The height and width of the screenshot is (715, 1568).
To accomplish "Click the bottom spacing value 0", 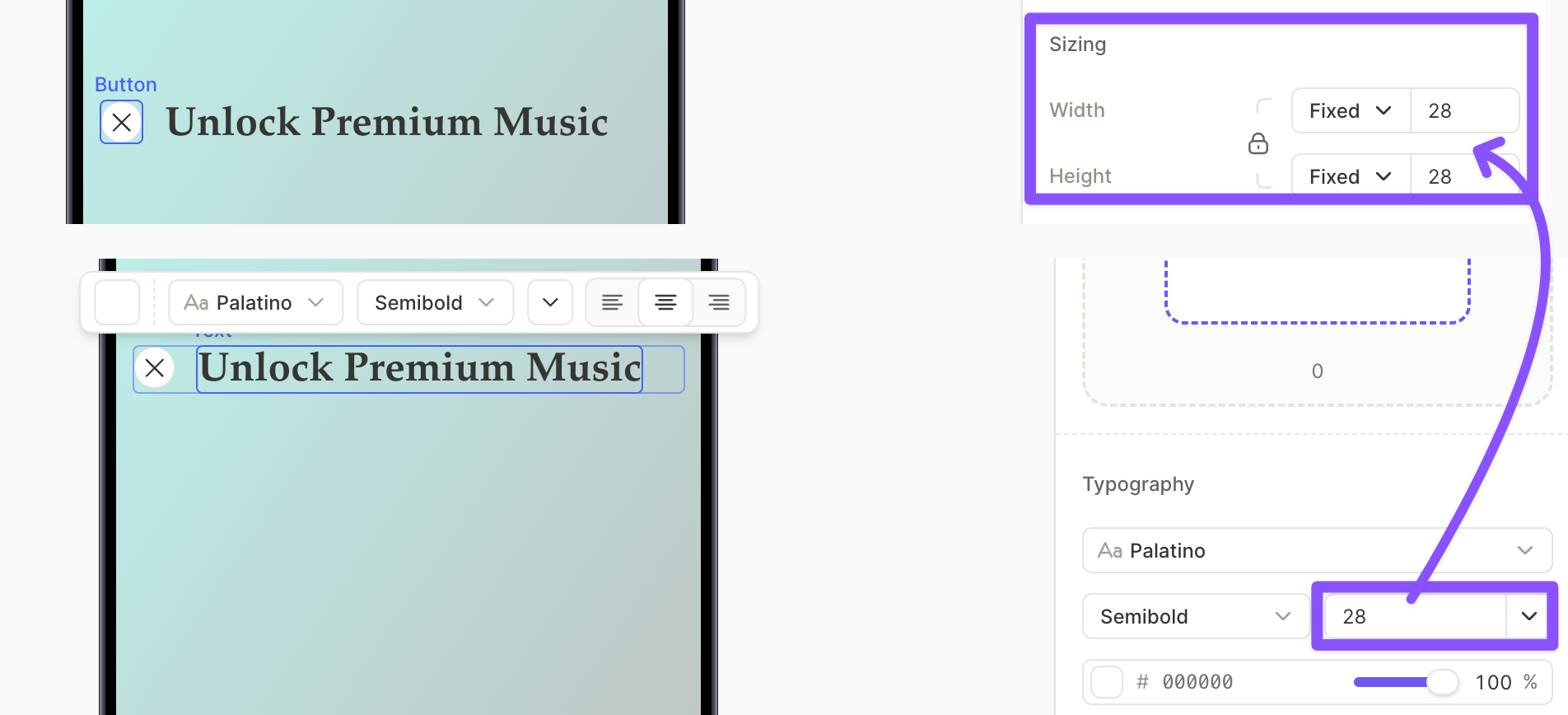I will 1318,372.
